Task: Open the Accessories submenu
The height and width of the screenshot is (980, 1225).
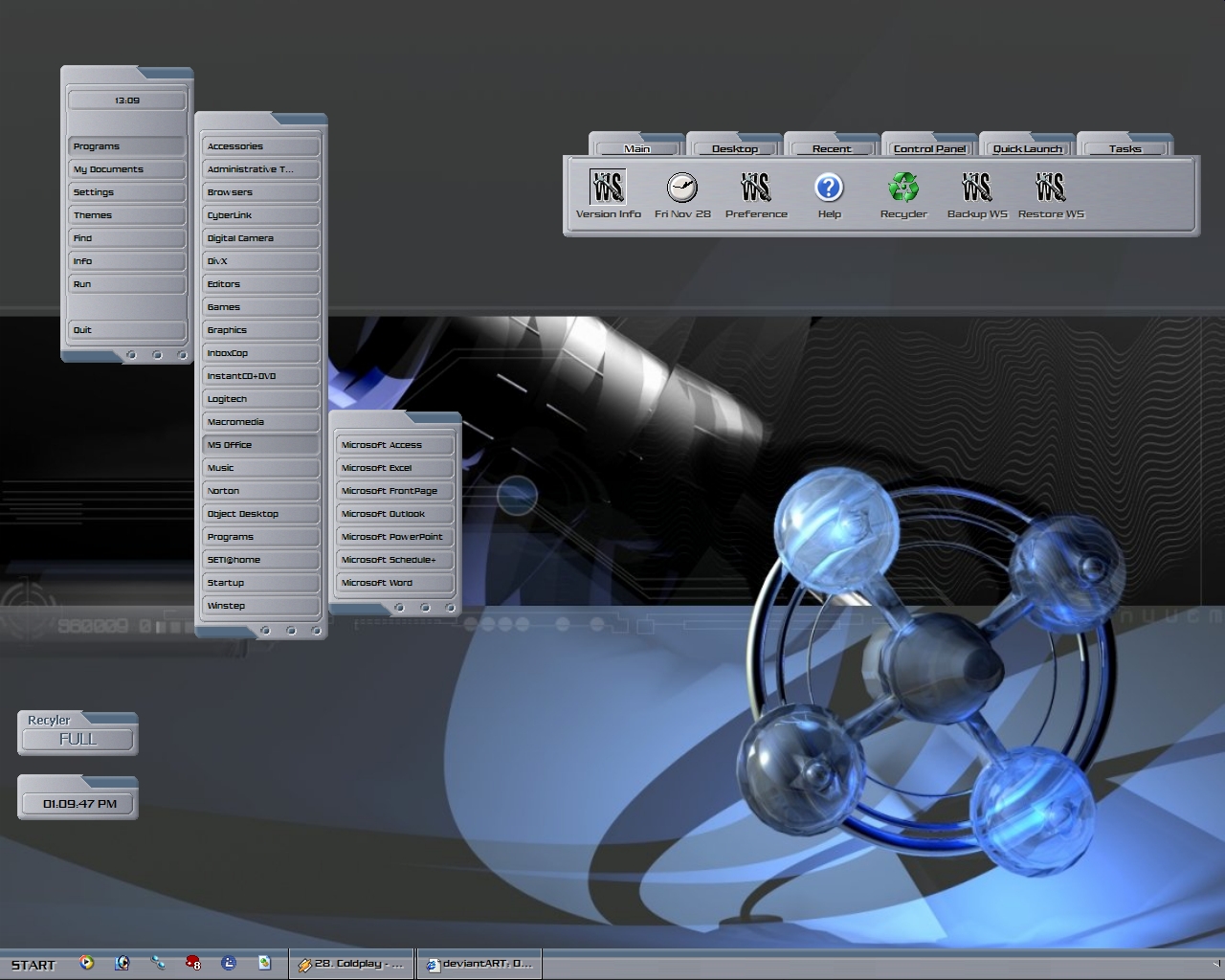Action: coord(261,146)
